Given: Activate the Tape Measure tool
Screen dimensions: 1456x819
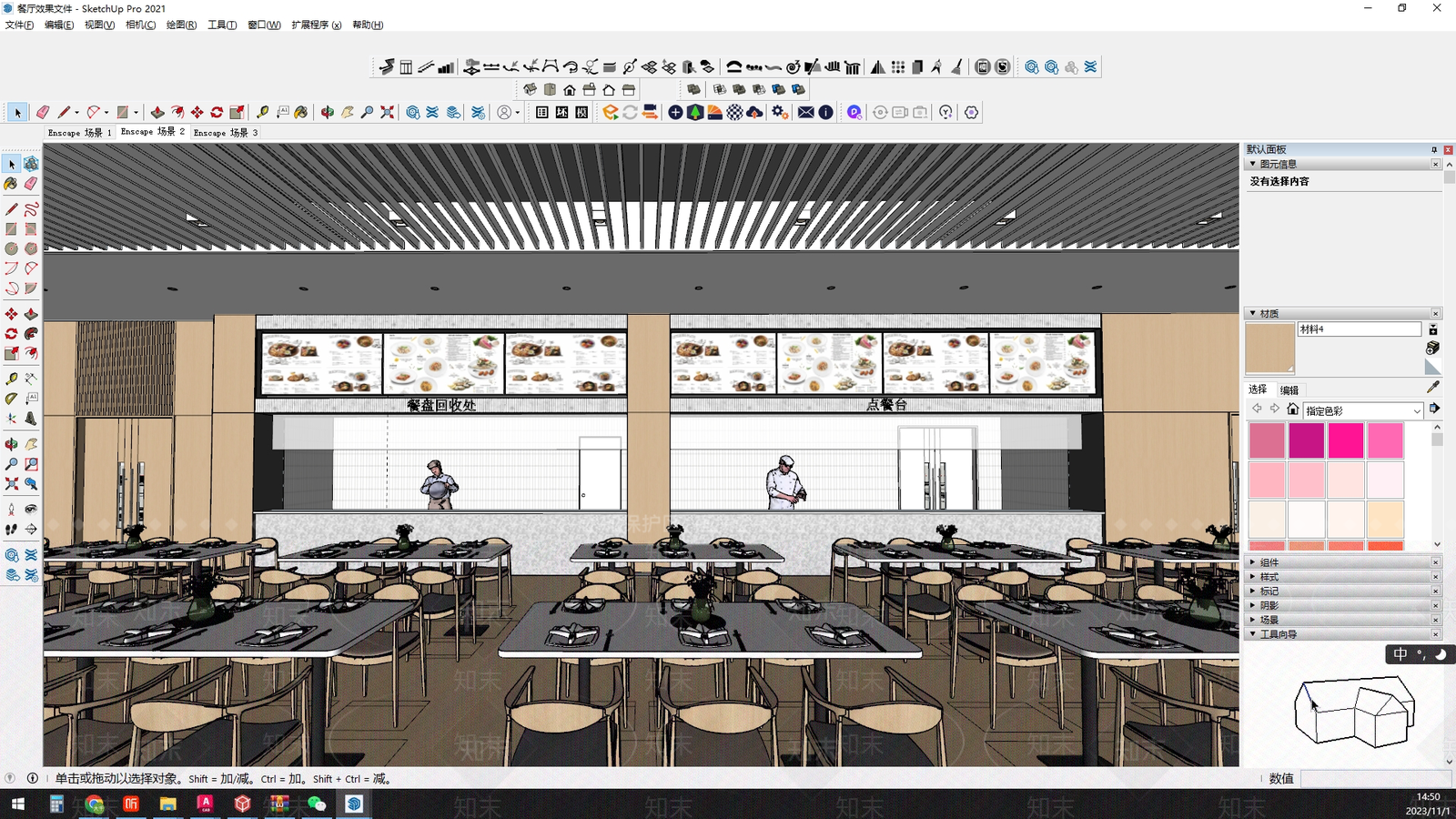Looking at the screenshot, I should click(262, 112).
